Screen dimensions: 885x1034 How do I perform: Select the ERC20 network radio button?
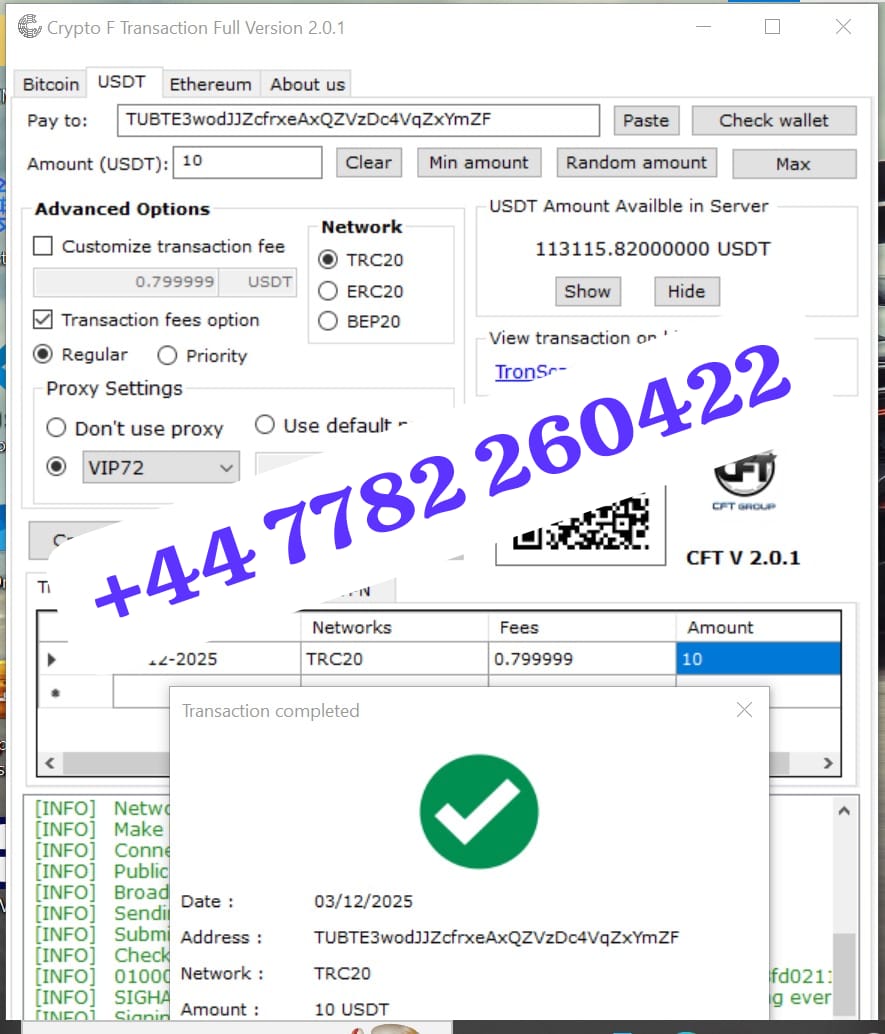pyautogui.click(x=328, y=292)
